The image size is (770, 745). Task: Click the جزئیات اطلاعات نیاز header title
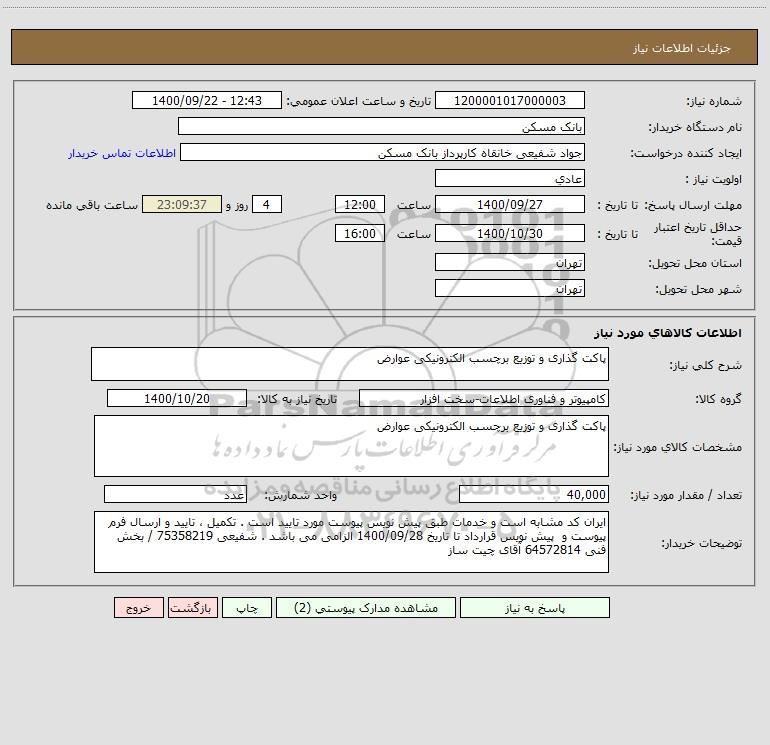(682, 48)
